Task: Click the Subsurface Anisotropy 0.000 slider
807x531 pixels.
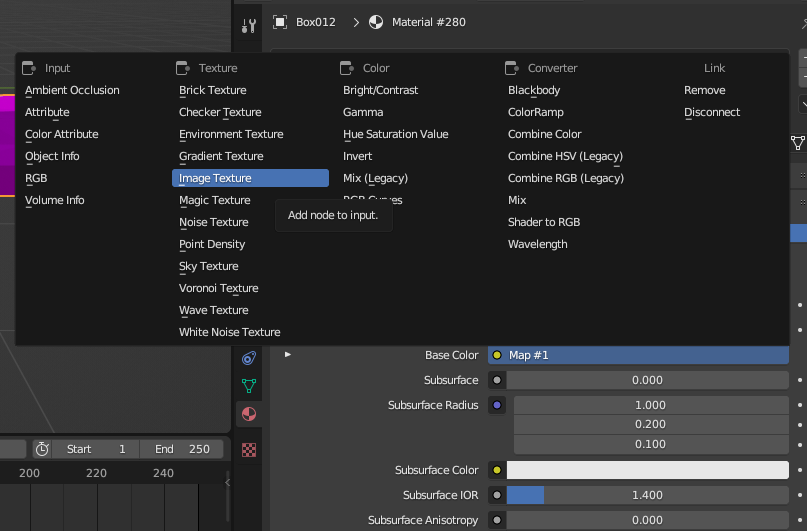Action: pos(647,520)
